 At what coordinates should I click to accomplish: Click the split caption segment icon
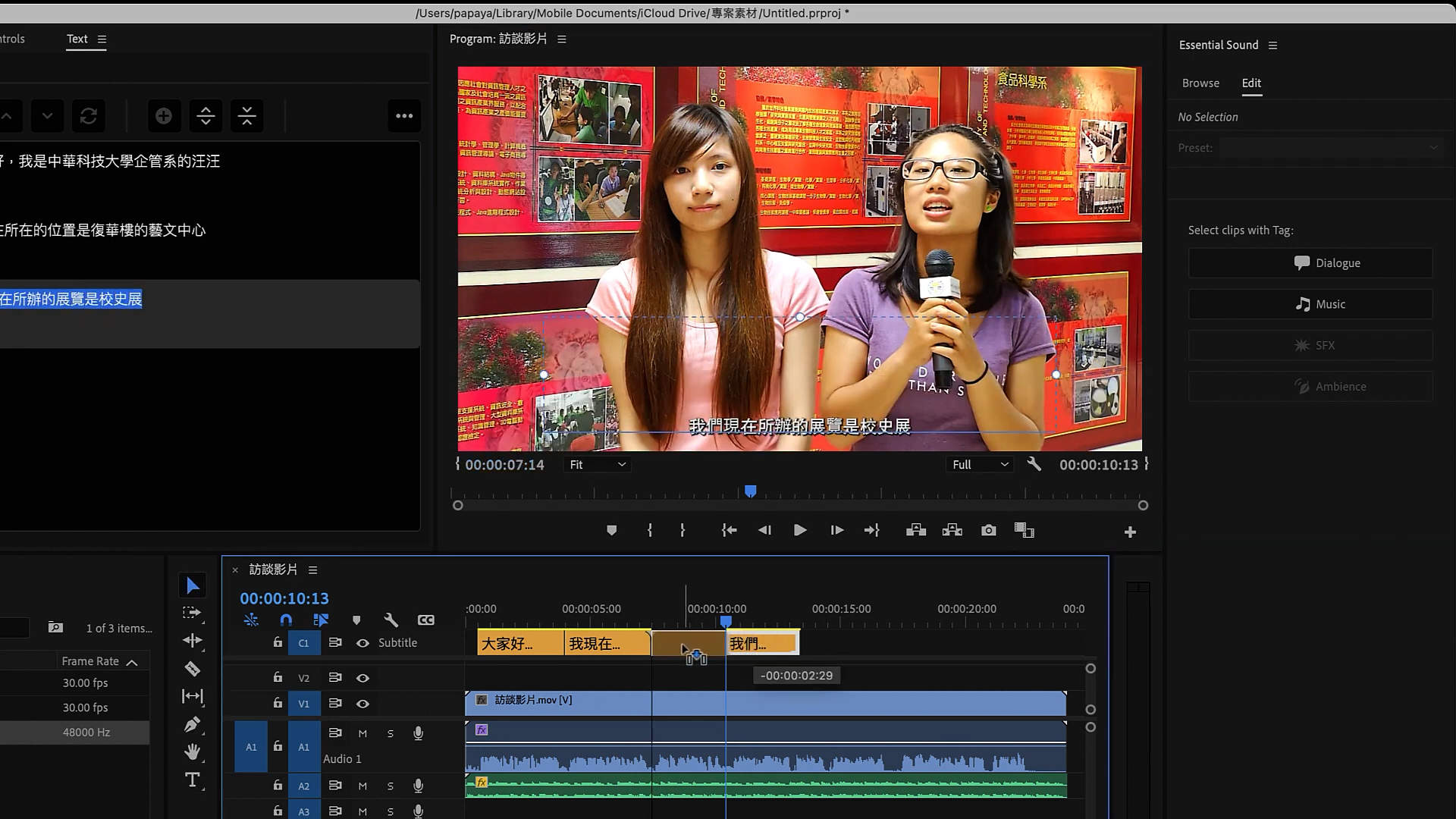tap(206, 116)
